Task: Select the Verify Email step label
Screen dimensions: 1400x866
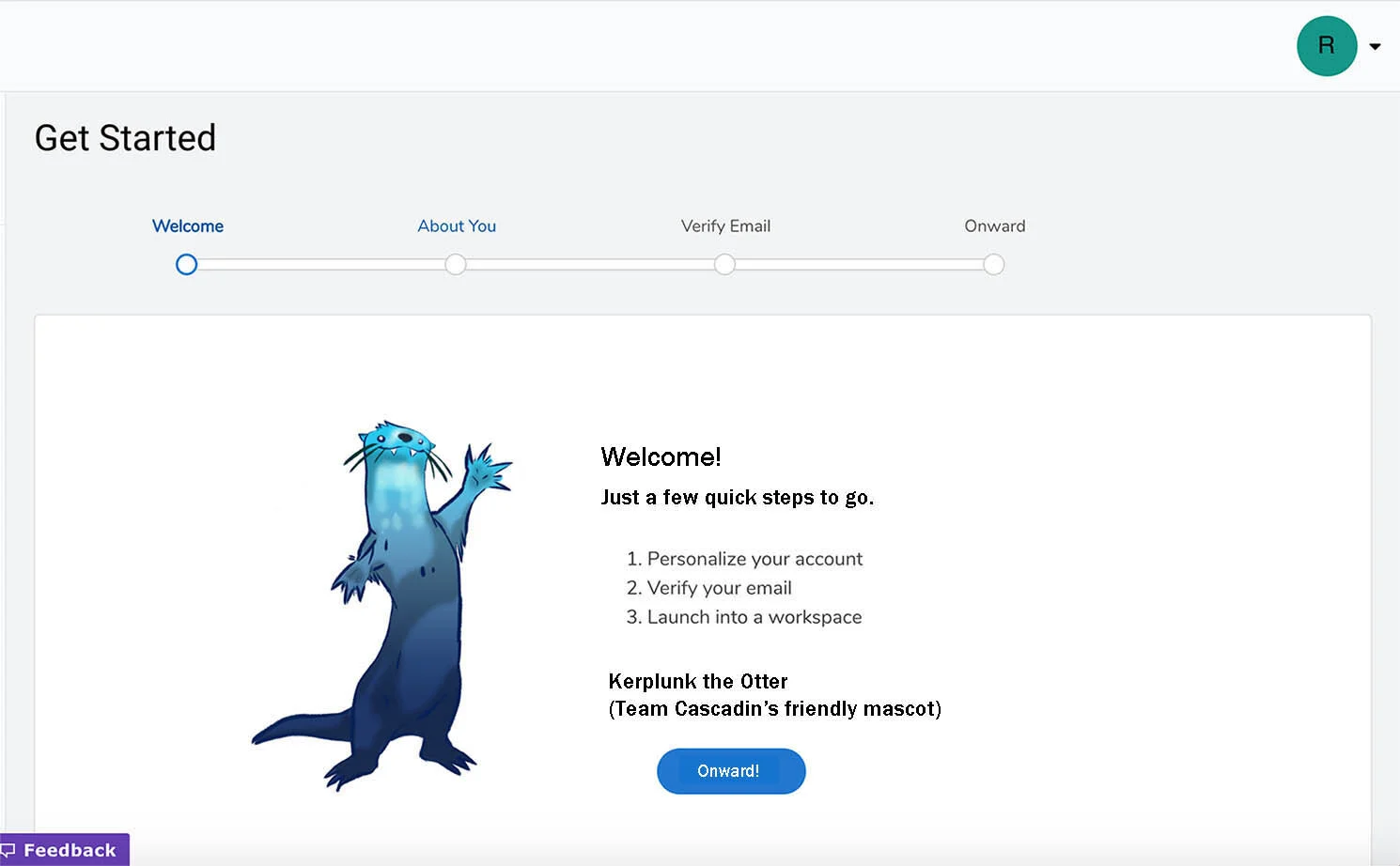Action: pyautogui.click(x=725, y=226)
